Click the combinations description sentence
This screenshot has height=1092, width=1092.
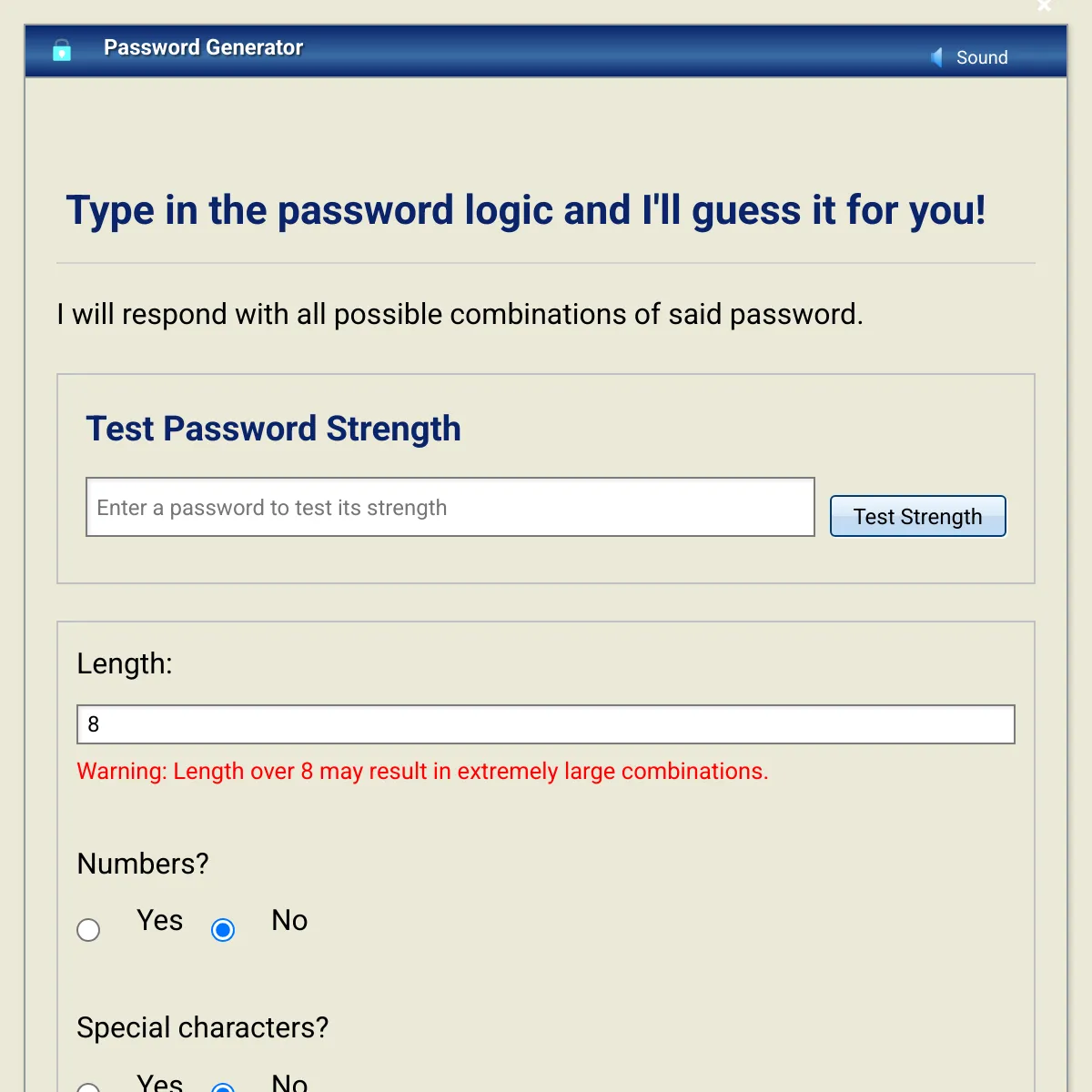(x=460, y=314)
